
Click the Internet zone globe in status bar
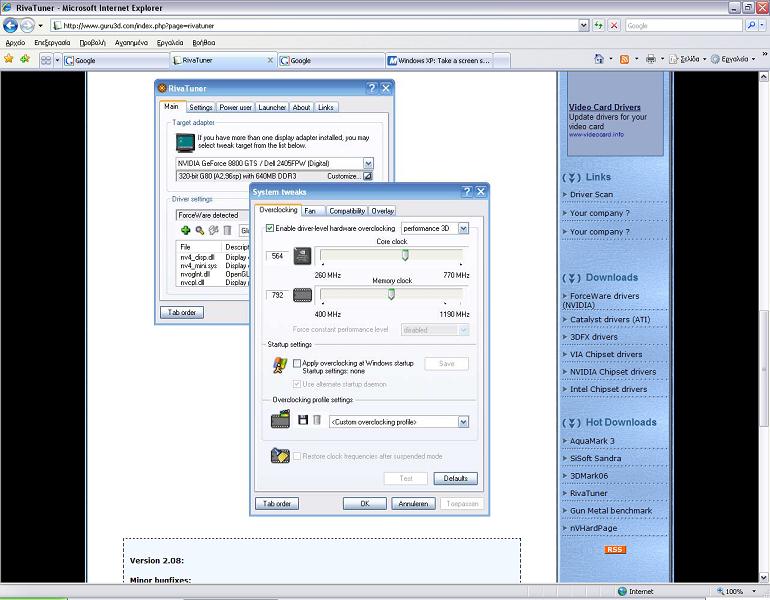[622, 591]
